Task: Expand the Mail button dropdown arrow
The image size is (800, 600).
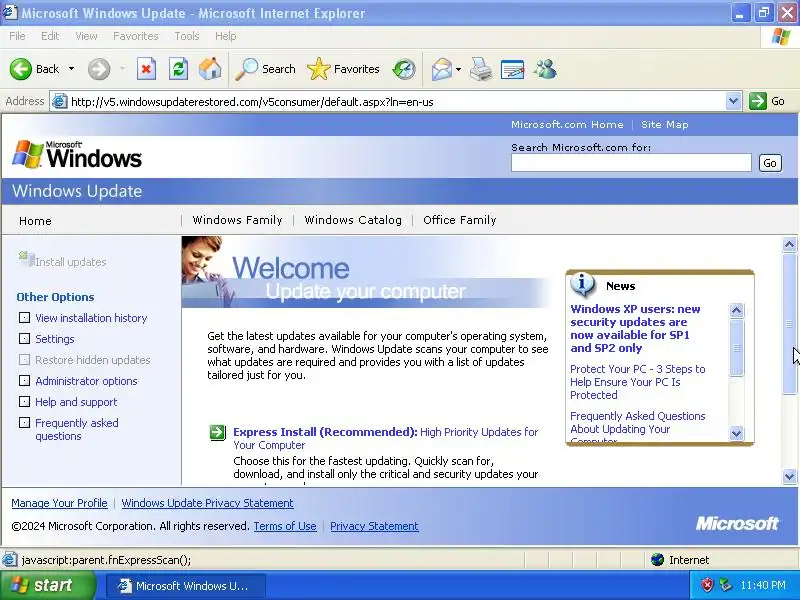Action: [x=458, y=69]
